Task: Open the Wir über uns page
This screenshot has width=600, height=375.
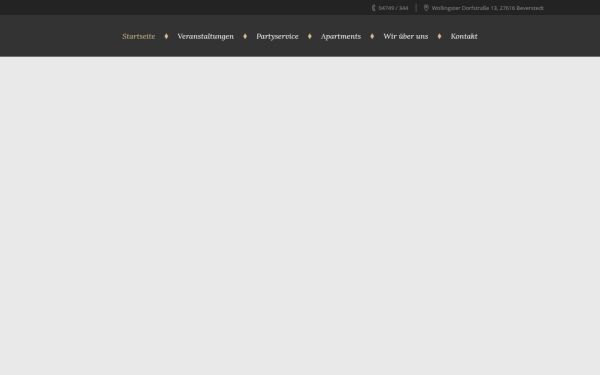Action: pyautogui.click(x=406, y=36)
